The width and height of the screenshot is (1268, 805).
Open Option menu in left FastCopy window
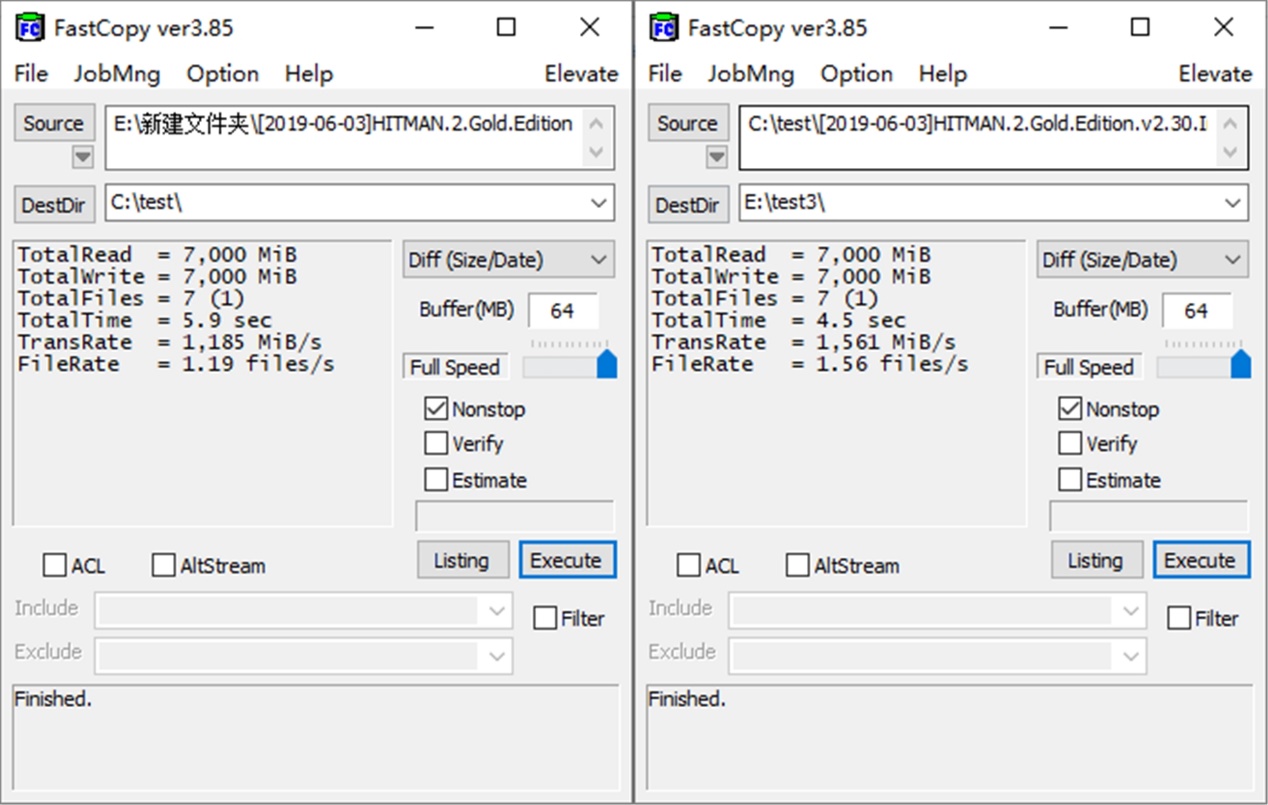point(222,74)
